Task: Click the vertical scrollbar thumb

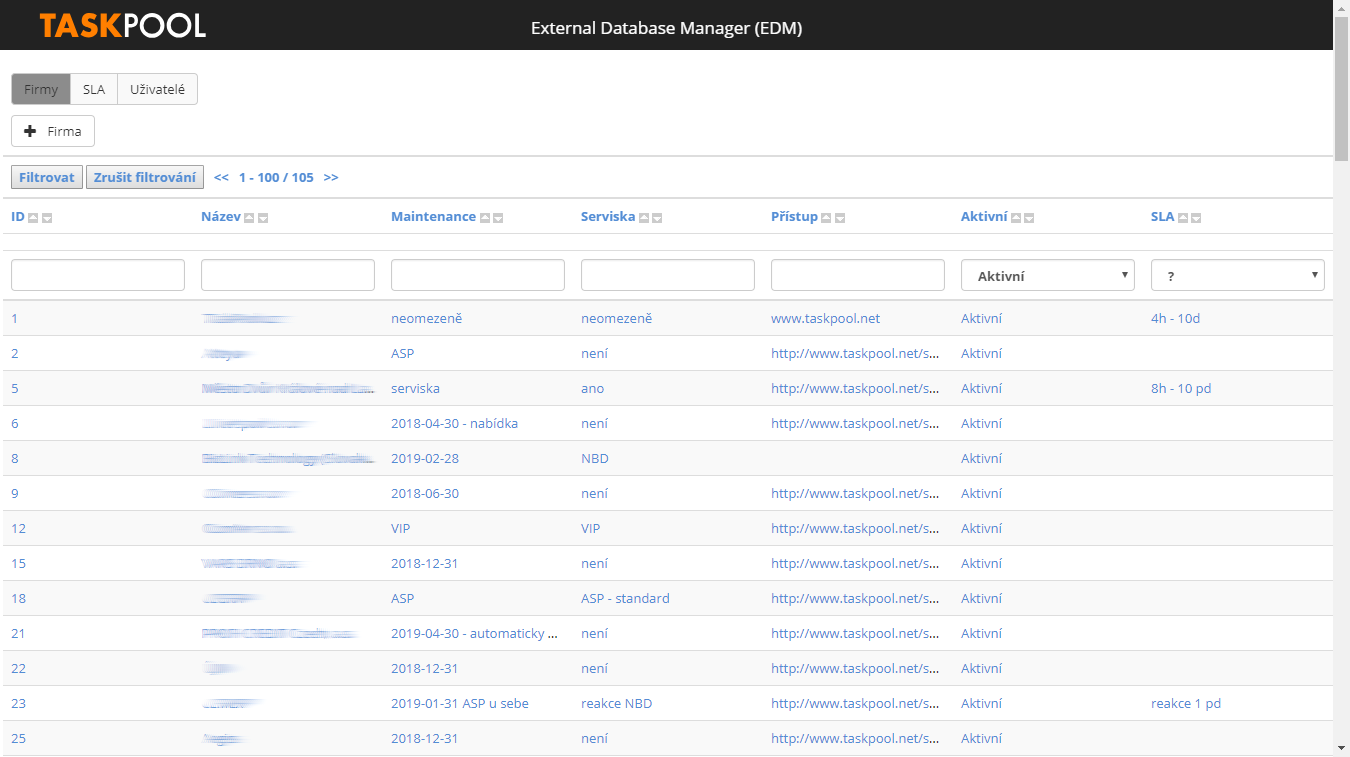Action: coord(1341,88)
